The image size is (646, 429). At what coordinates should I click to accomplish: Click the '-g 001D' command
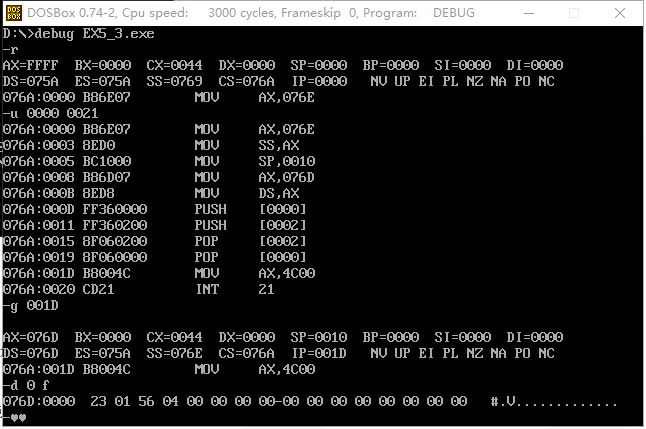point(30,306)
